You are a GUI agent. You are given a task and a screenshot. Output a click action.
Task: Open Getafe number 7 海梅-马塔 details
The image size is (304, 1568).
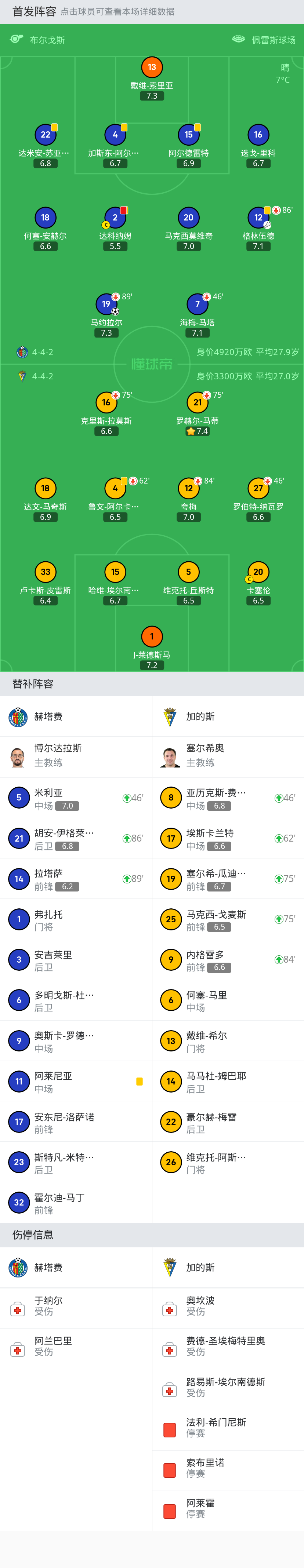(198, 304)
